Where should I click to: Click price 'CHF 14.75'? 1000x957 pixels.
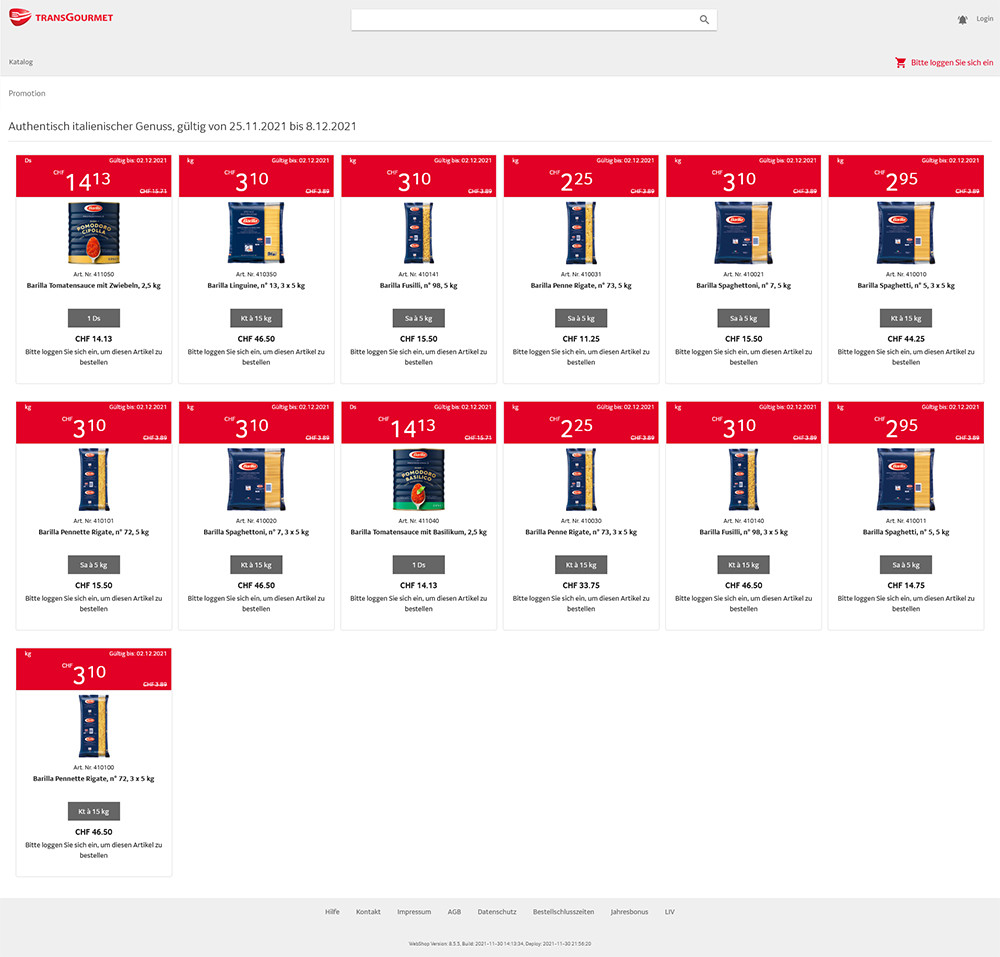tap(906, 585)
